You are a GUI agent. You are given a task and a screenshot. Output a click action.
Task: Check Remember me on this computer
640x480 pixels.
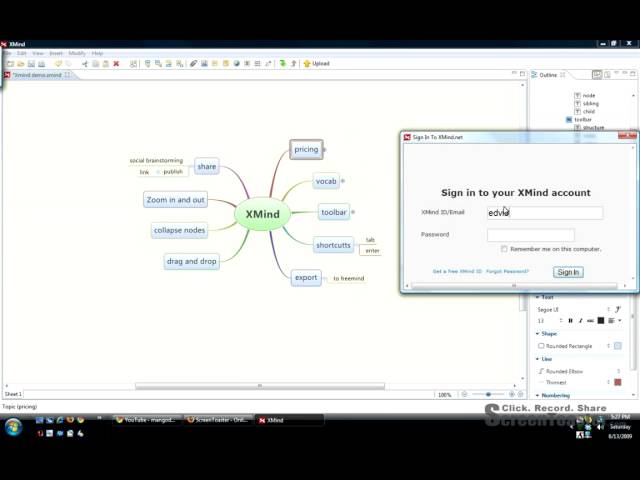pos(504,249)
